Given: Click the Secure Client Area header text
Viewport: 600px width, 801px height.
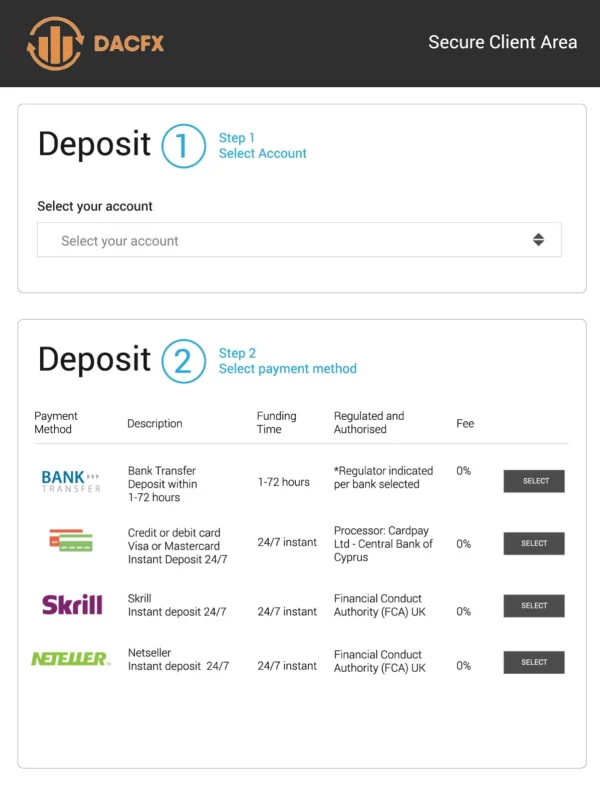Looking at the screenshot, I should tap(502, 42).
